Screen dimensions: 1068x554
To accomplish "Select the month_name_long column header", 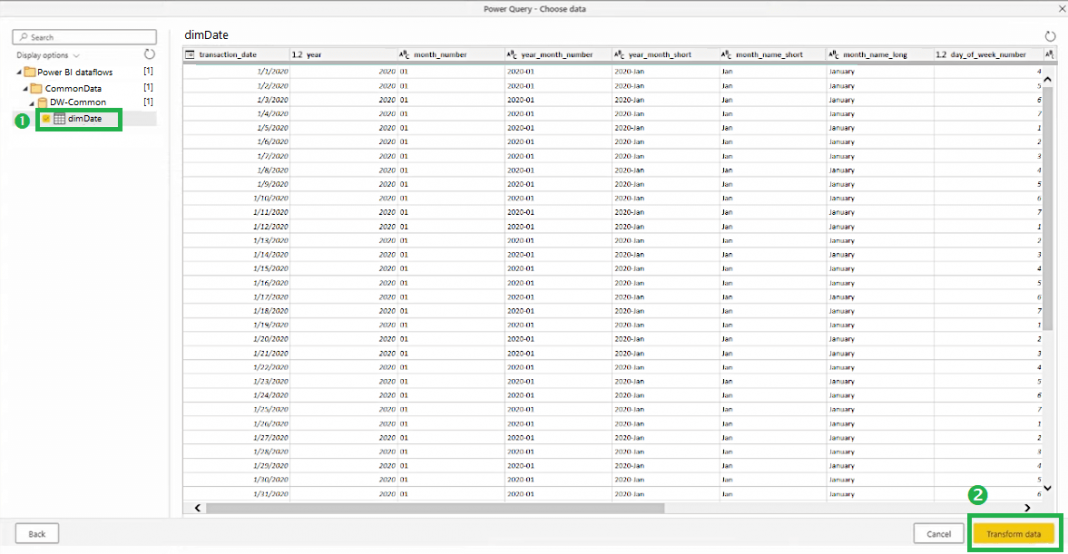I will point(875,55).
